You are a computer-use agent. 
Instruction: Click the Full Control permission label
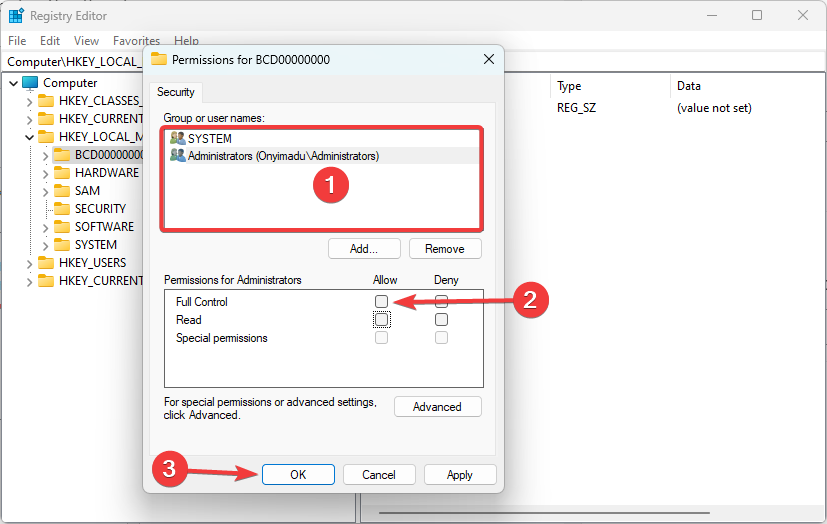pos(201,302)
